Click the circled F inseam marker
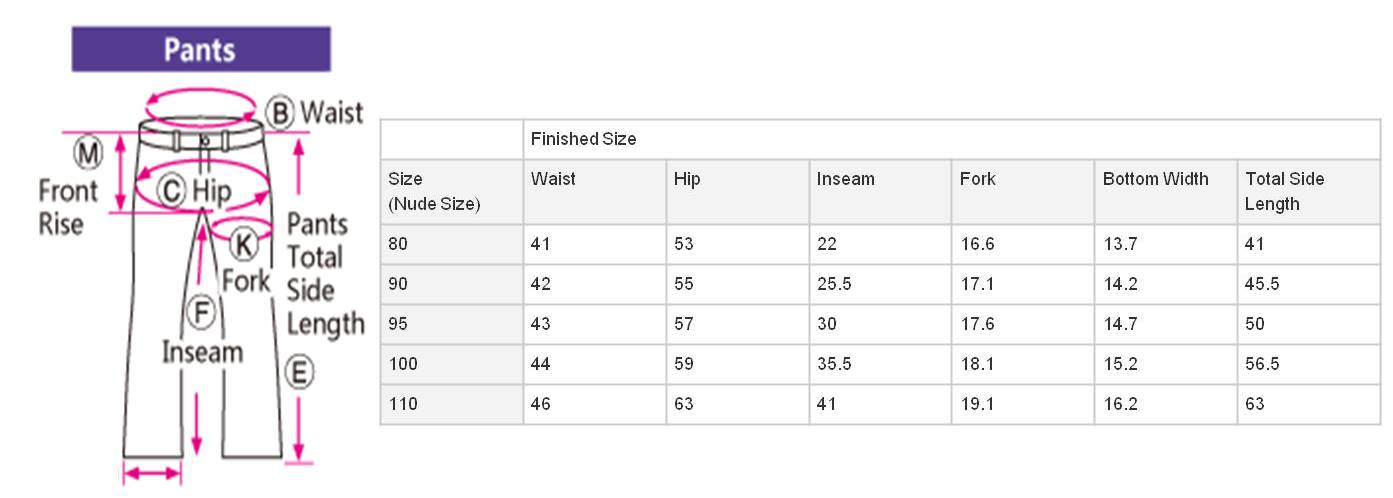This screenshot has width=1393, height=498. tap(203, 313)
